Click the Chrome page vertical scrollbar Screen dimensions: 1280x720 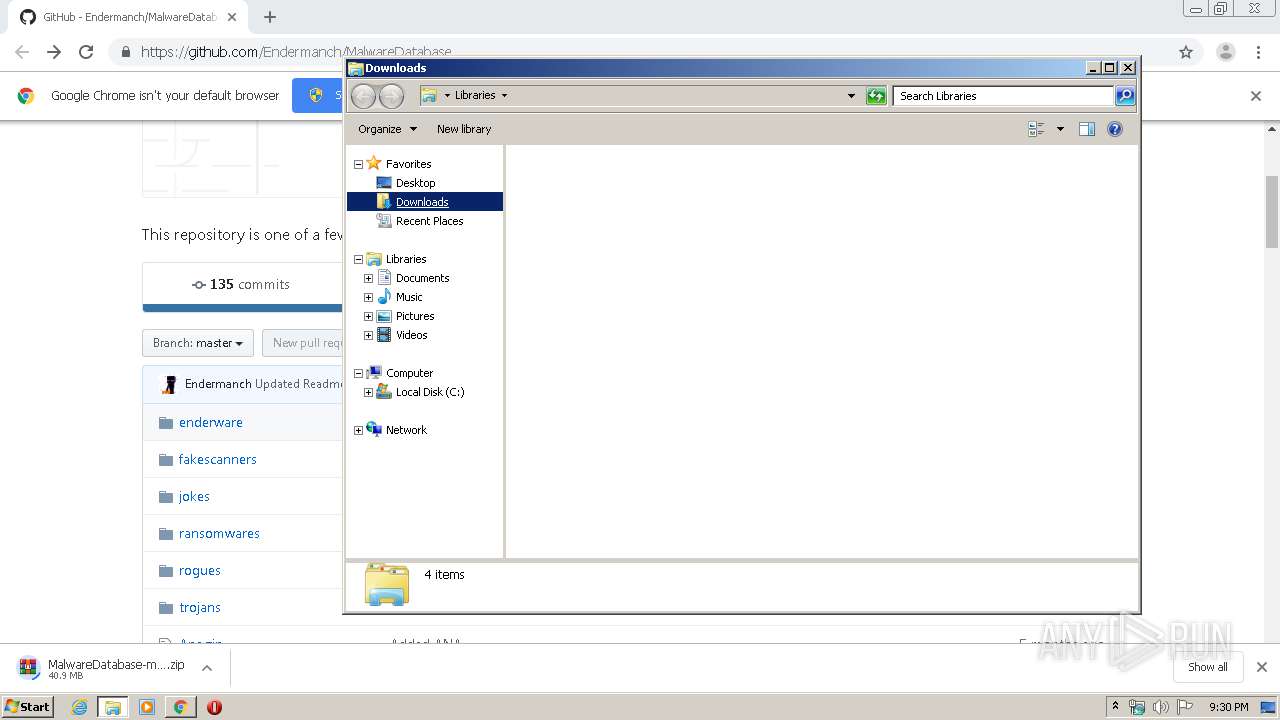(x=1272, y=212)
